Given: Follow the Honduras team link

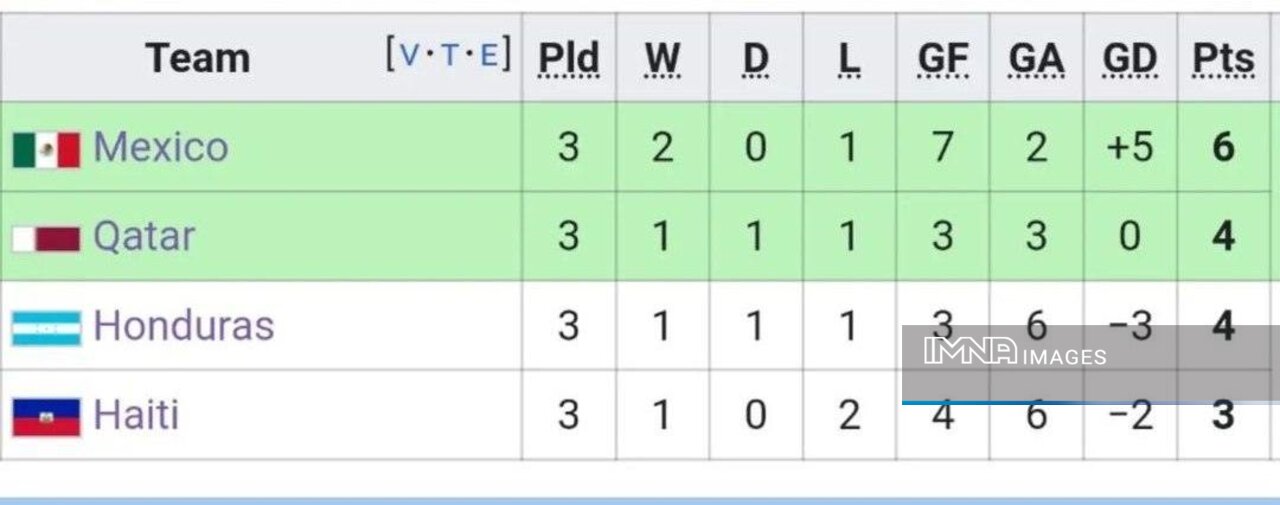Looking at the screenshot, I should (183, 326).
